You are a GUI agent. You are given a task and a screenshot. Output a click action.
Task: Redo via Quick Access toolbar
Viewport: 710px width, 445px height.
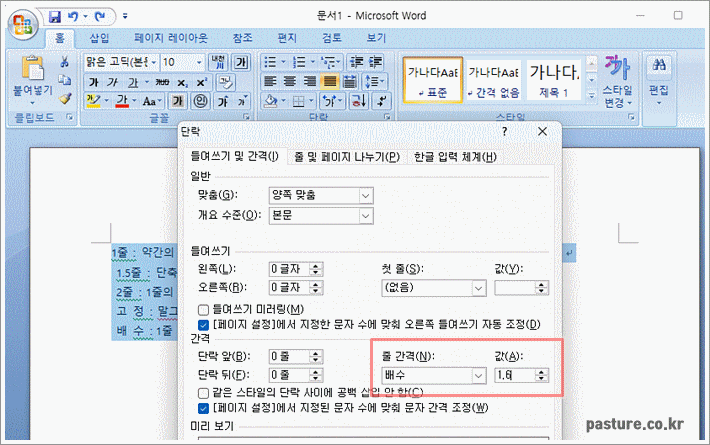pyautogui.click(x=100, y=17)
